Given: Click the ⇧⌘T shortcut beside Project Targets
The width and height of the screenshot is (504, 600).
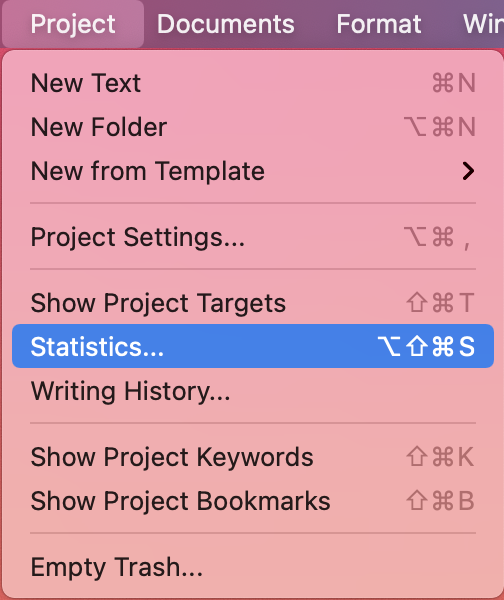Looking at the screenshot, I should click(440, 303).
